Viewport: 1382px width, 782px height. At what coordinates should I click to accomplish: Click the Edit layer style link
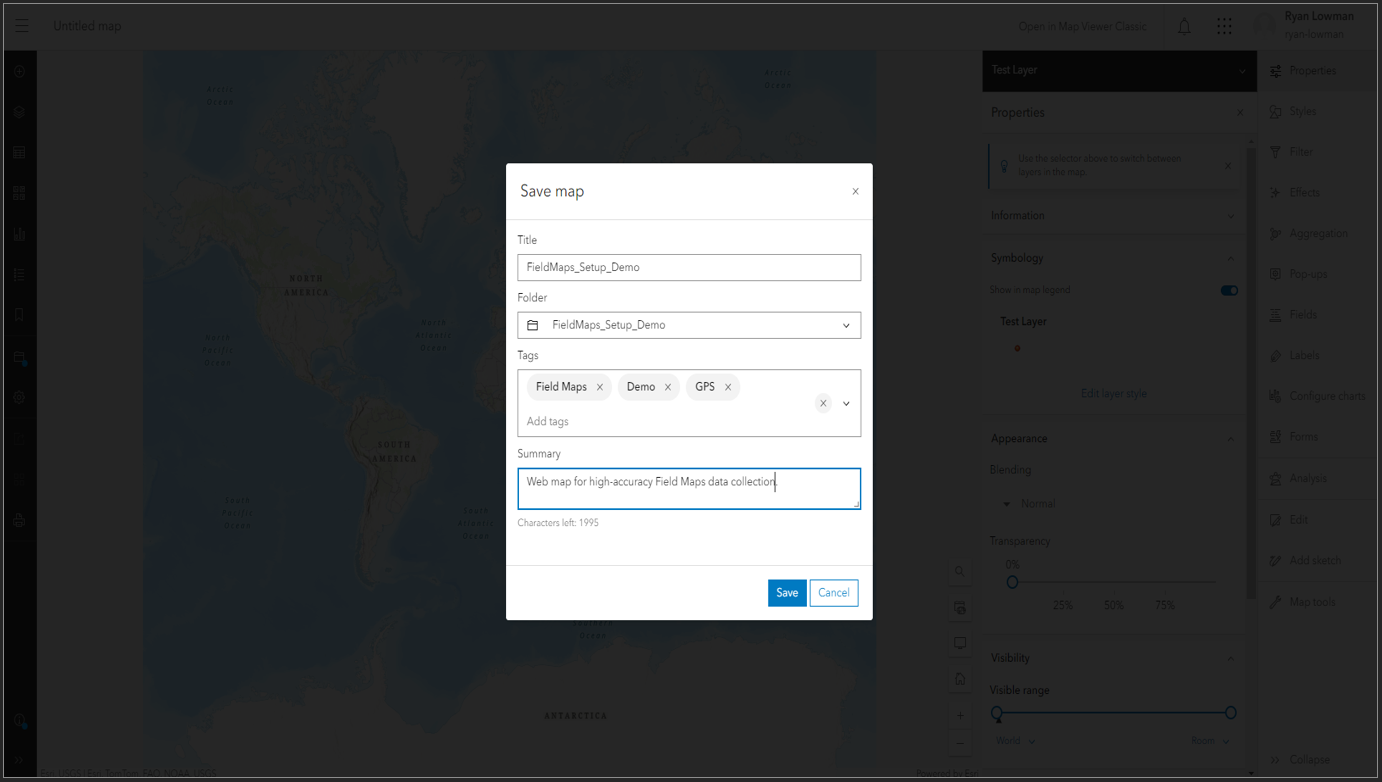tap(1113, 393)
